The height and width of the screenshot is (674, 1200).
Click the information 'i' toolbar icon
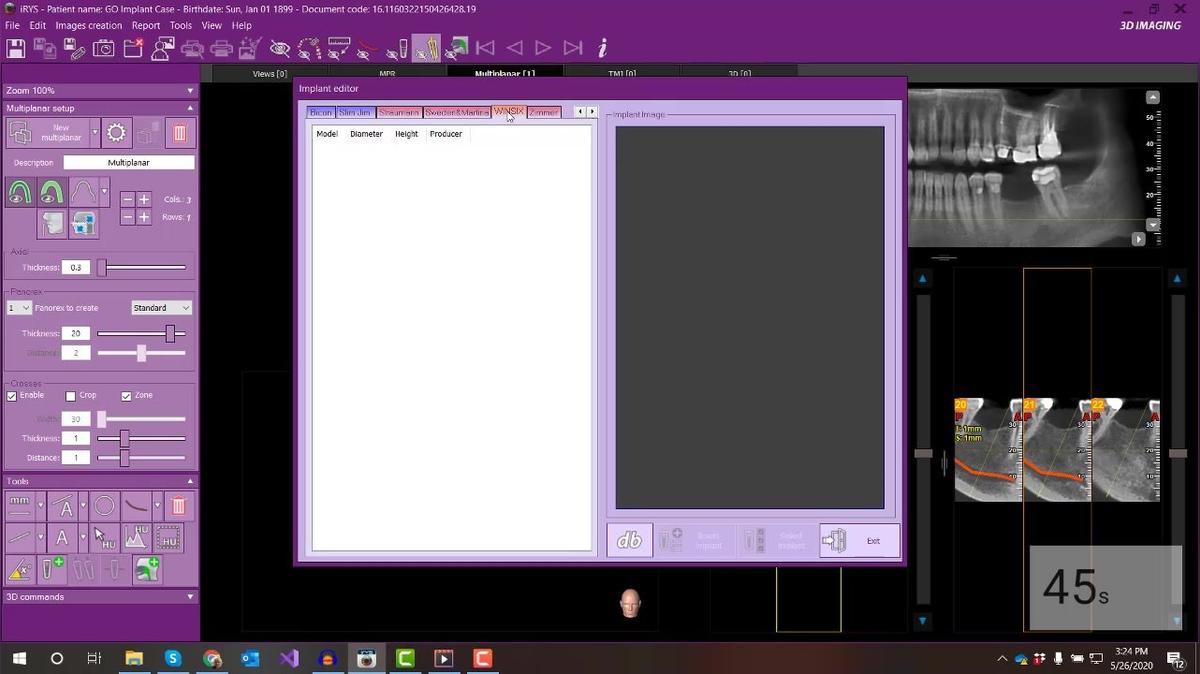click(x=602, y=48)
